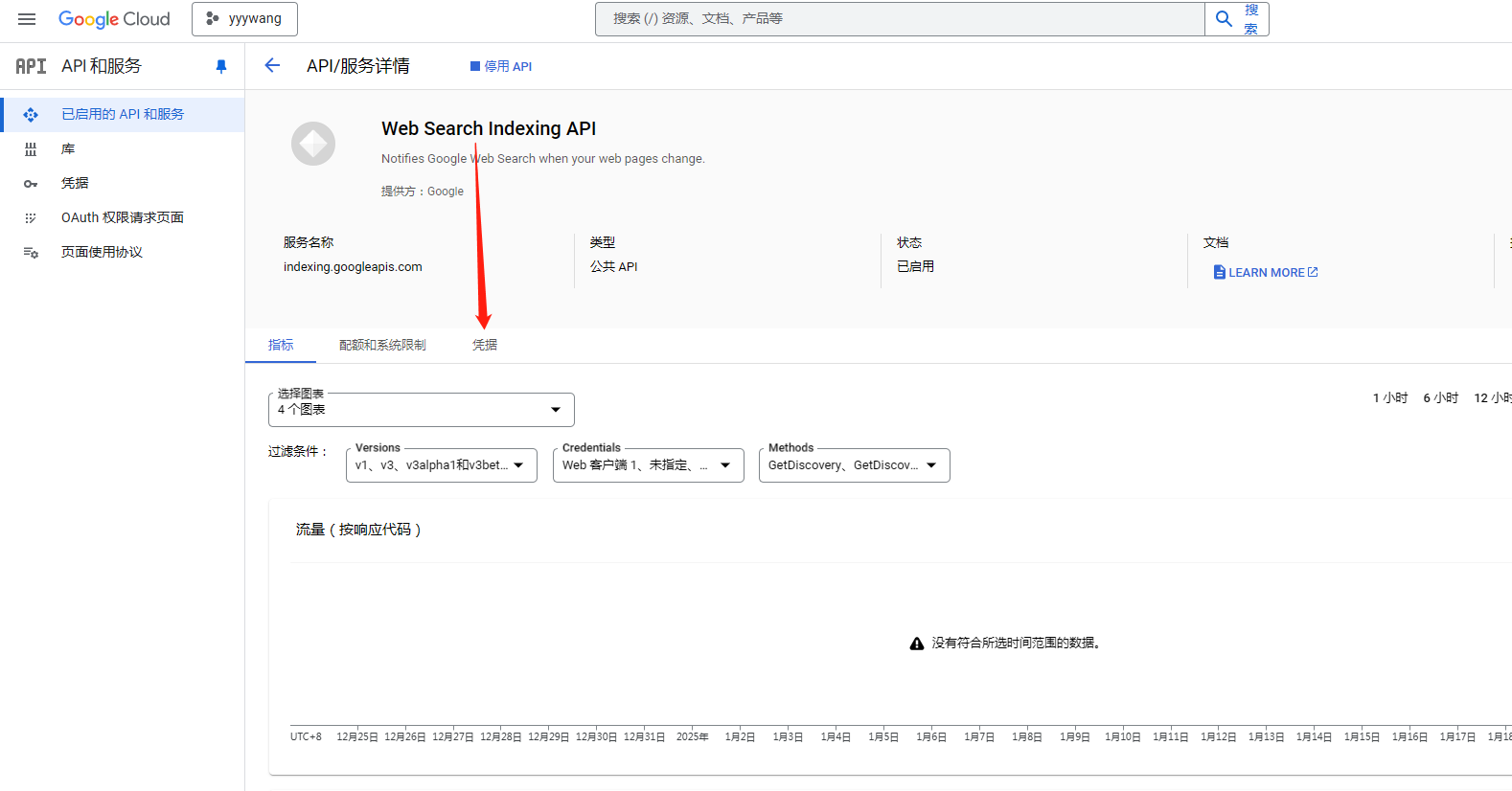This screenshot has width=1512, height=791.
Task: Switch to the 凭据 tab
Action: tap(485, 345)
